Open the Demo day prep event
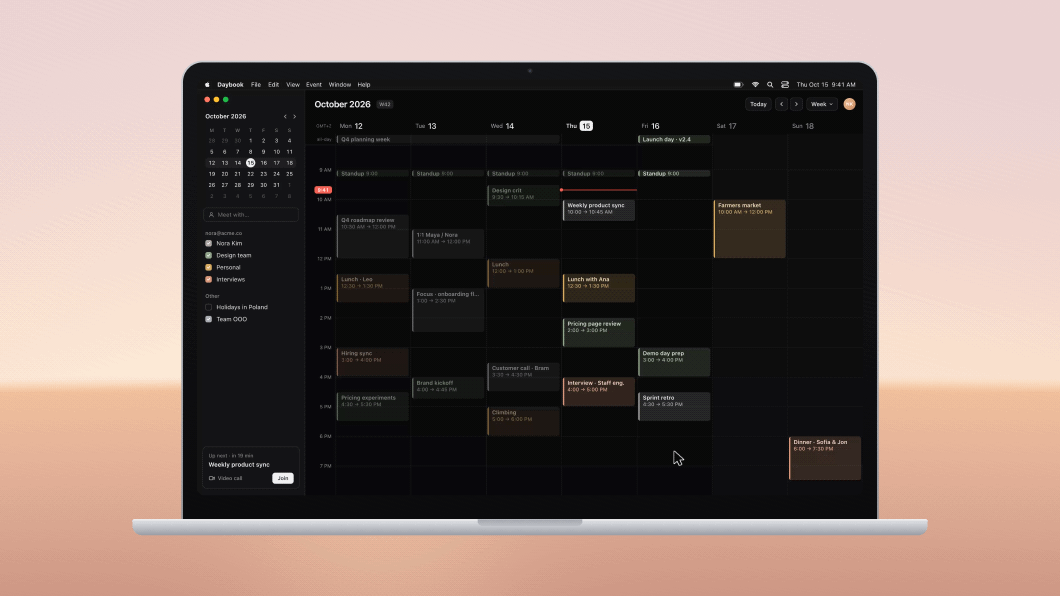This screenshot has height=596, width=1060. pyautogui.click(x=674, y=362)
